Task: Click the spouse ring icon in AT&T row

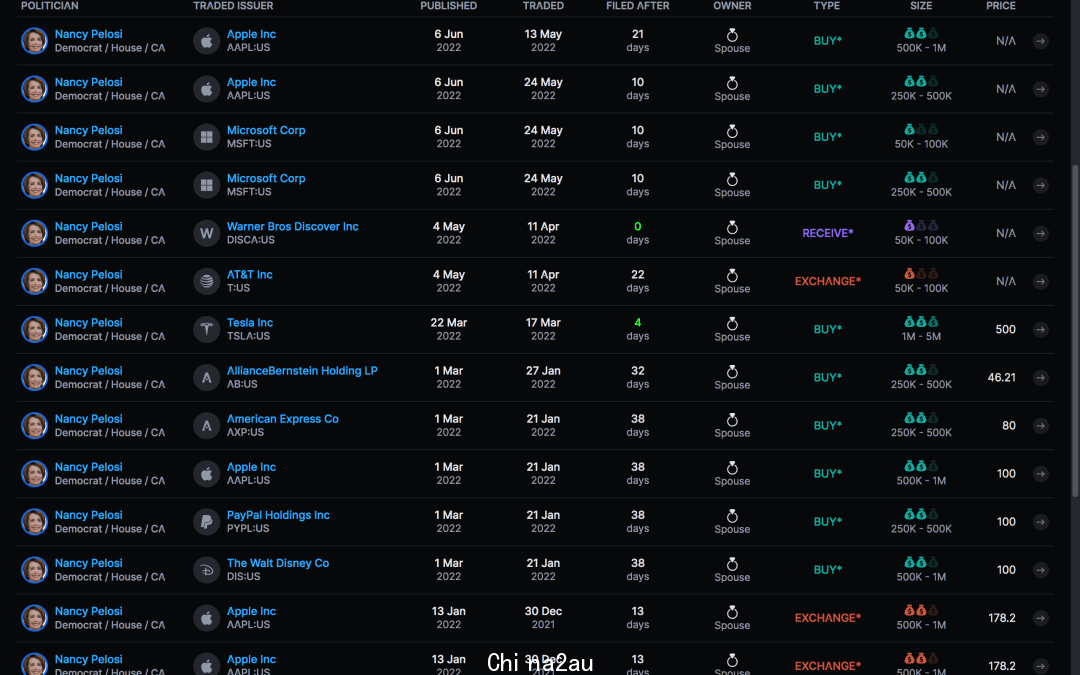Action: point(732,276)
